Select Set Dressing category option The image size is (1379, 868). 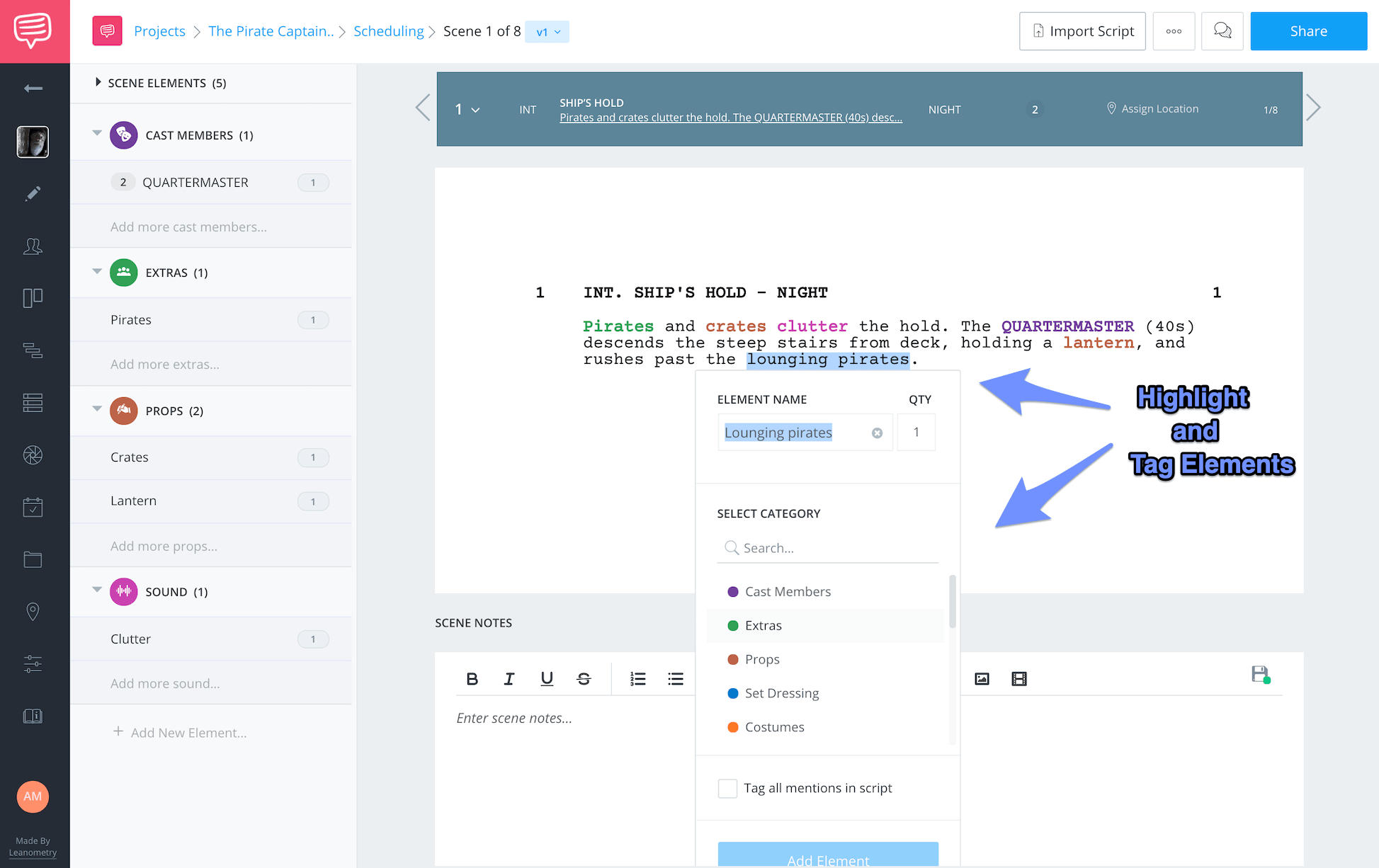coord(781,693)
